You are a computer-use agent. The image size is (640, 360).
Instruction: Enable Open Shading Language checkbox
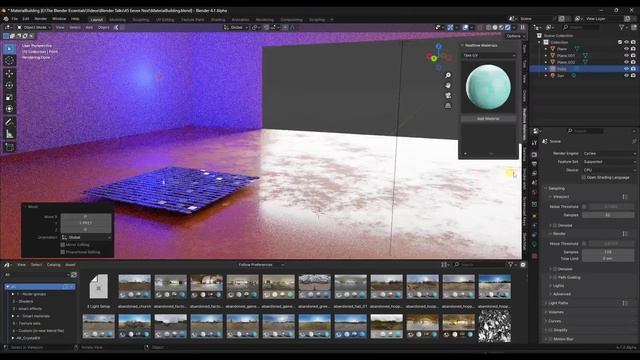[x=583, y=178]
